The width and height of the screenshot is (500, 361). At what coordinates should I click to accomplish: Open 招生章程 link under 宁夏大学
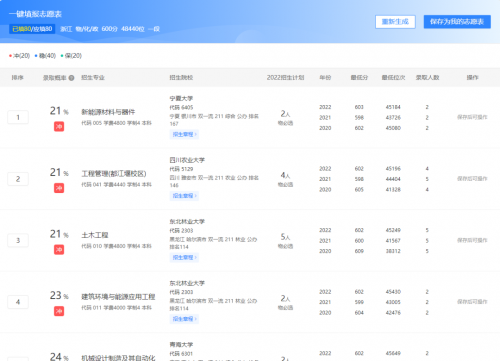(x=184, y=134)
